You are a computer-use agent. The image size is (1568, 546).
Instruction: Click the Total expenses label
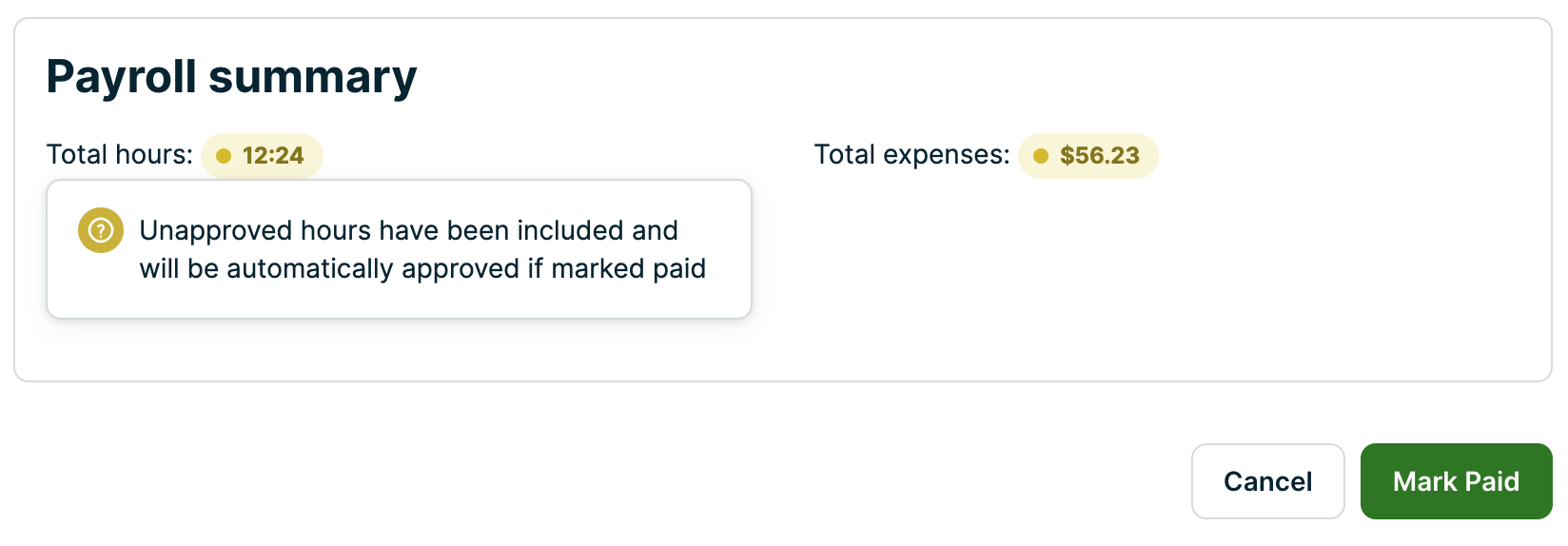click(911, 155)
